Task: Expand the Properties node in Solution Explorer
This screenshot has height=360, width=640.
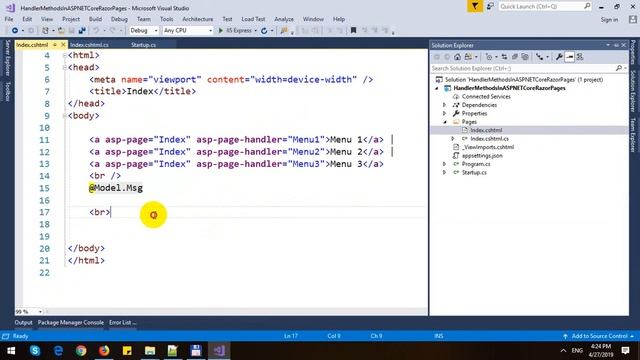Action: [444, 113]
